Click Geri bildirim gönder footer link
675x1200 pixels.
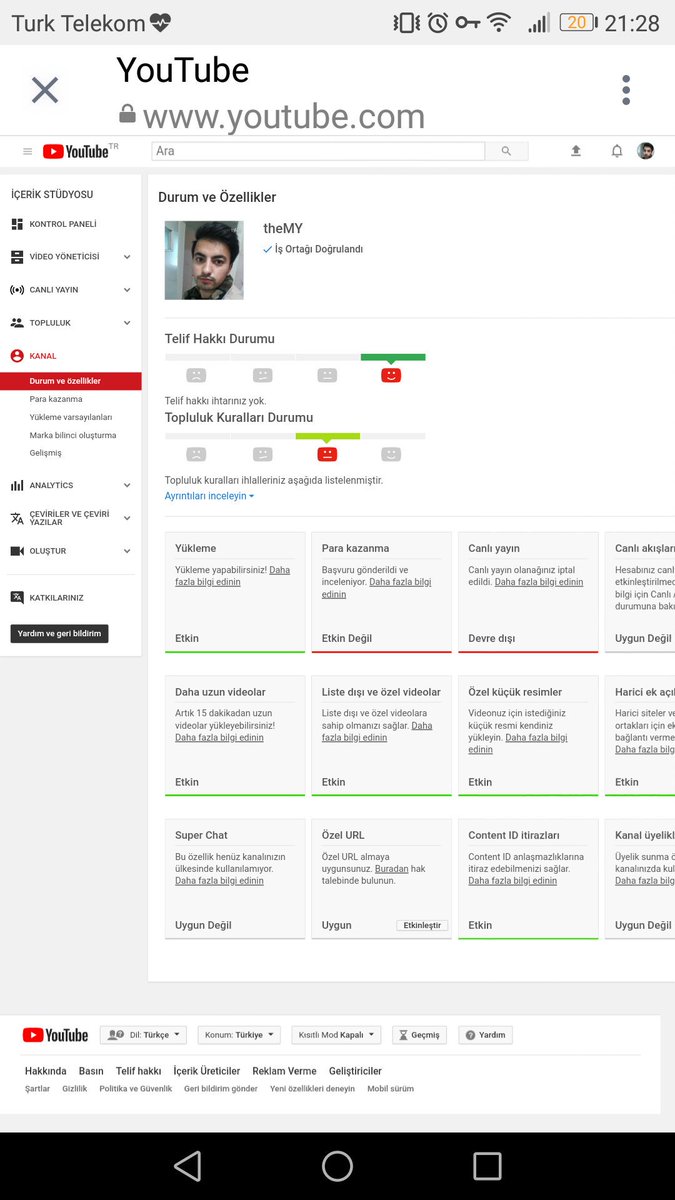221,1089
